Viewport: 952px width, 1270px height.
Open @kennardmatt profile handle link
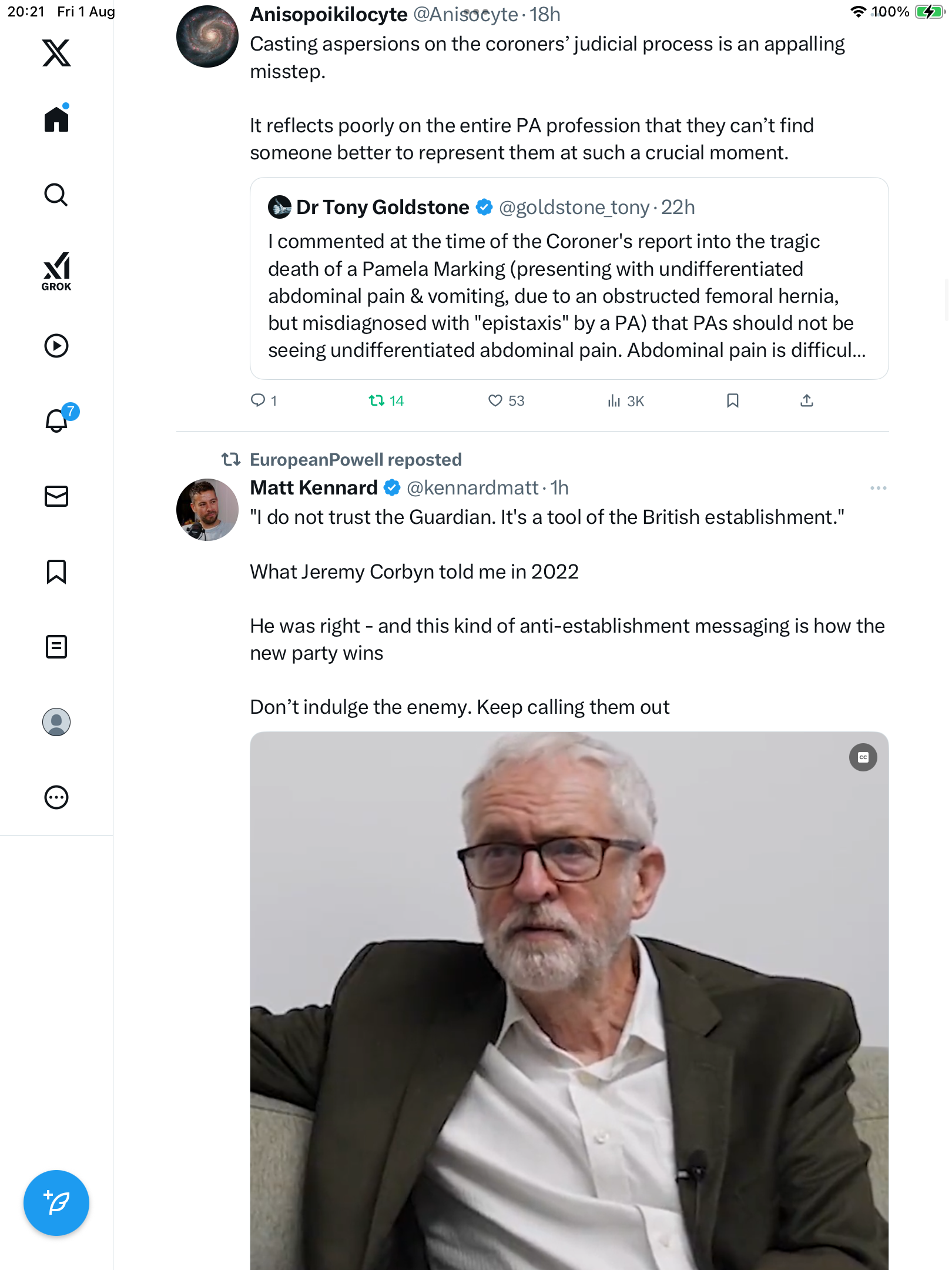click(x=472, y=488)
